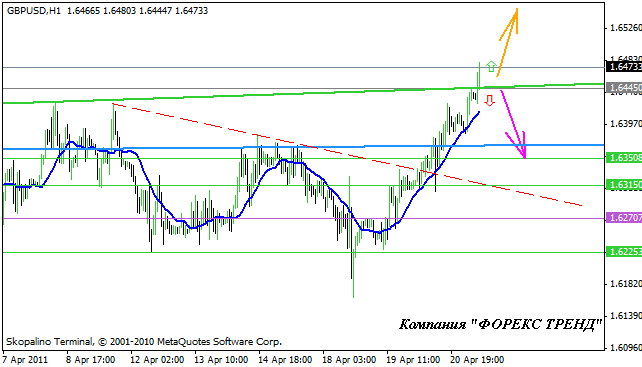
Task: Select the magenta downward forecast arrow
Action: click(x=513, y=125)
